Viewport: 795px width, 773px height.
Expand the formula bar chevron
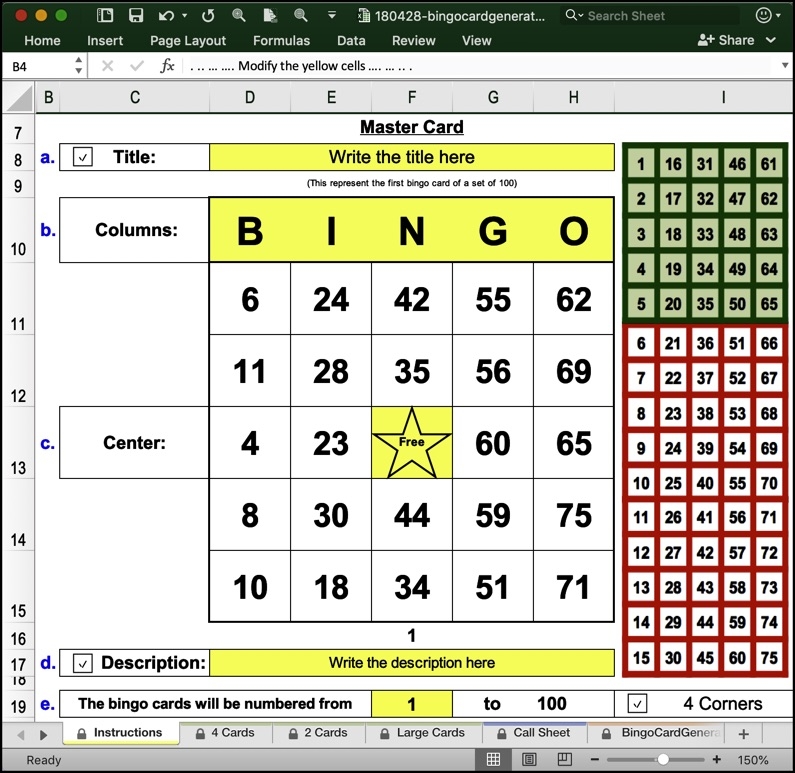(x=783, y=66)
